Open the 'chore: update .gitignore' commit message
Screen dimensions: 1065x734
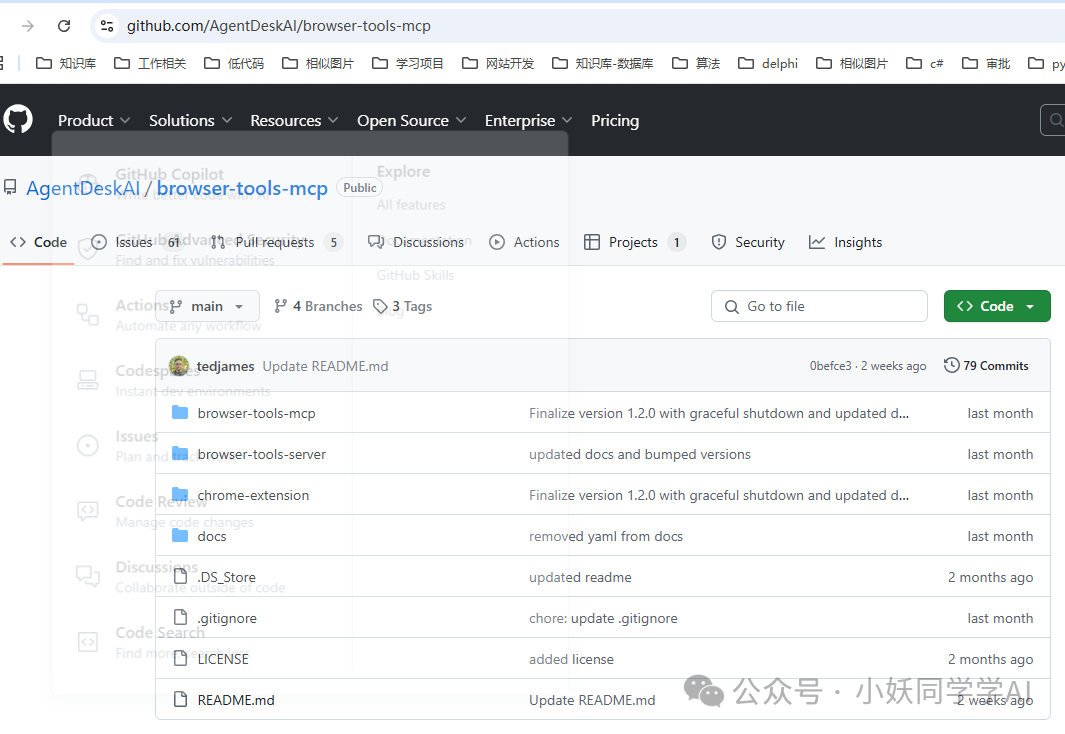[603, 618]
